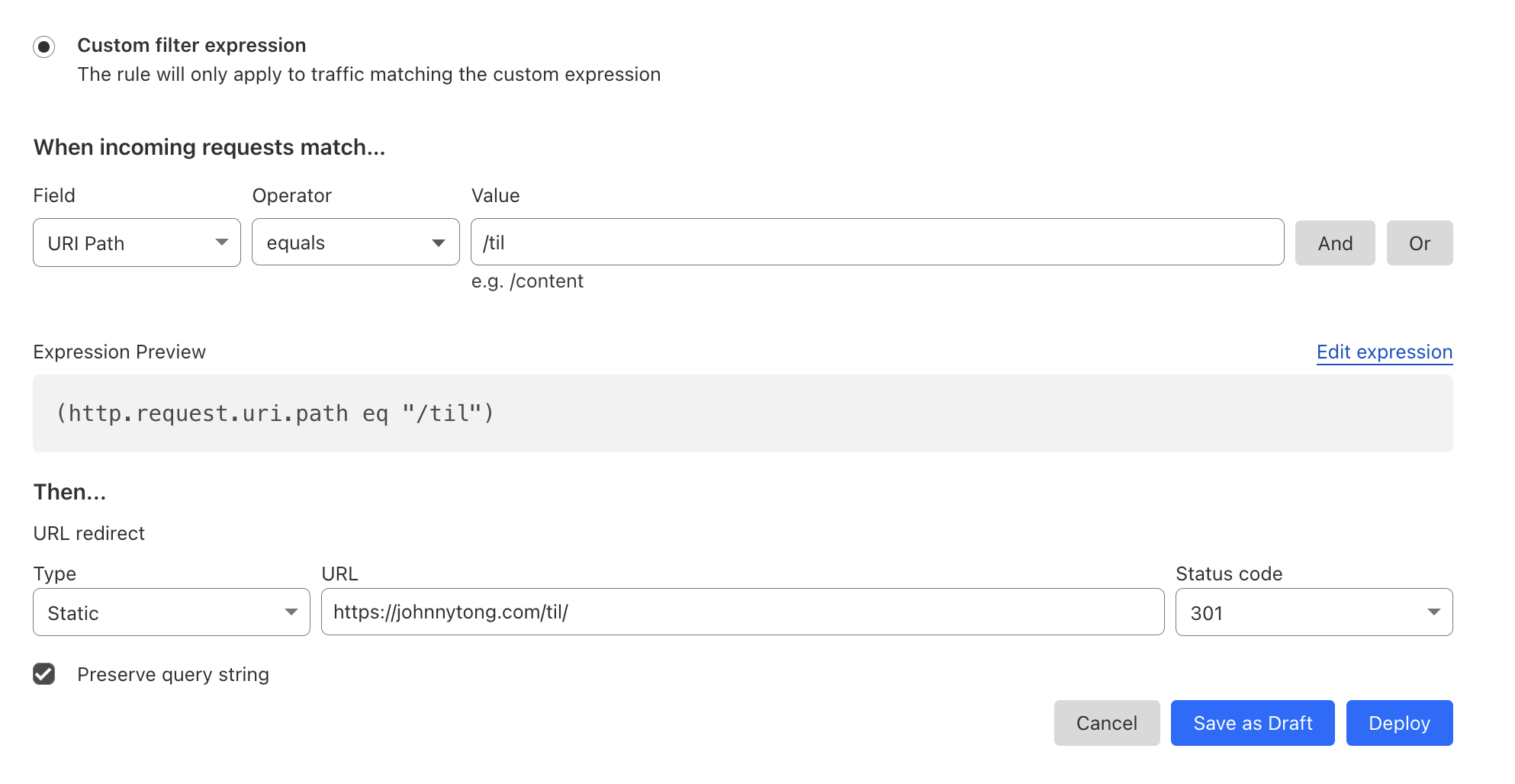This screenshot has width=1515, height=784.
Task: Click the Edit expression link
Action: pyautogui.click(x=1384, y=352)
